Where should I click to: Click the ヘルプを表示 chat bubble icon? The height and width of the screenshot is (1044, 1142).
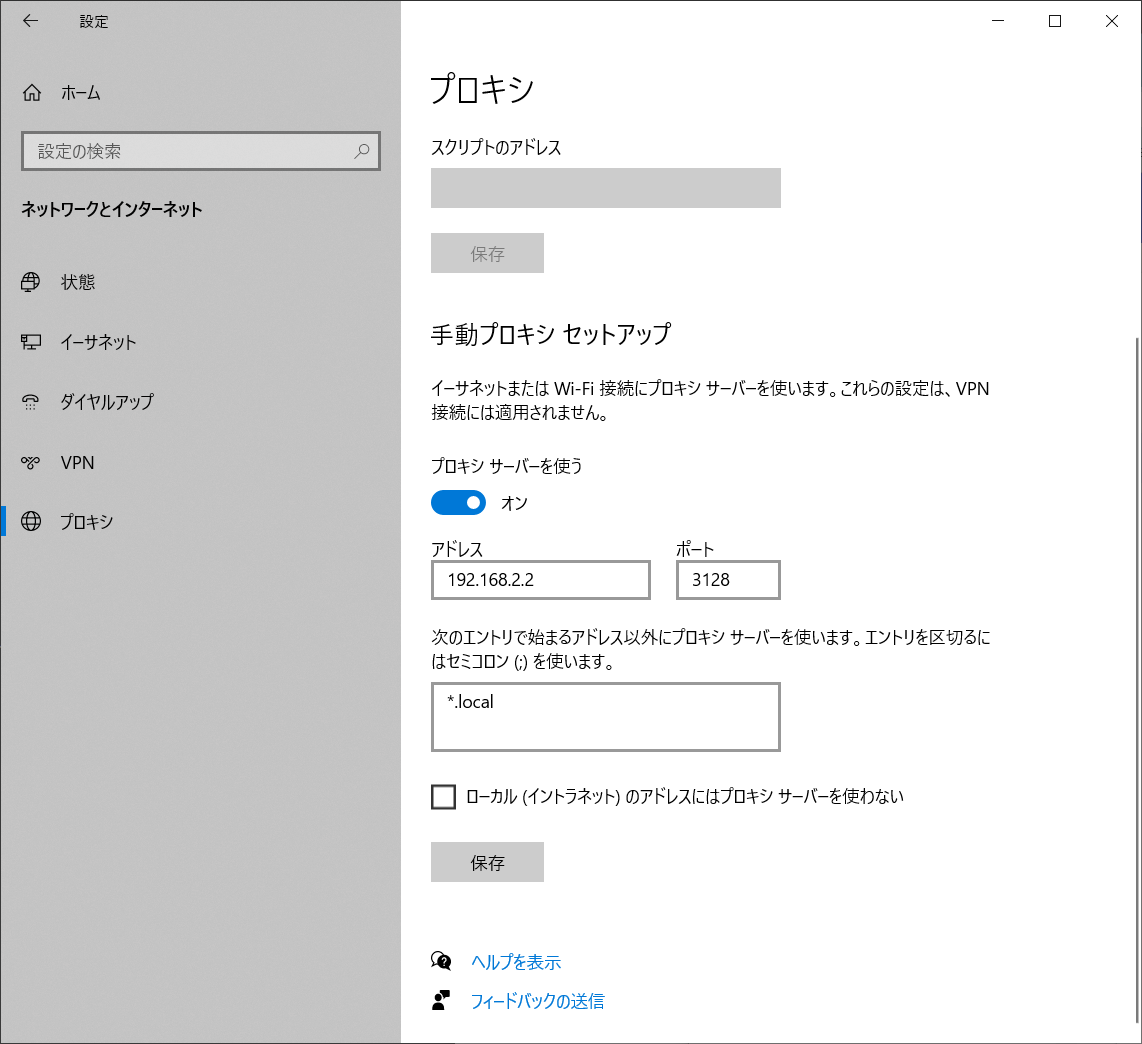point(441,961)
